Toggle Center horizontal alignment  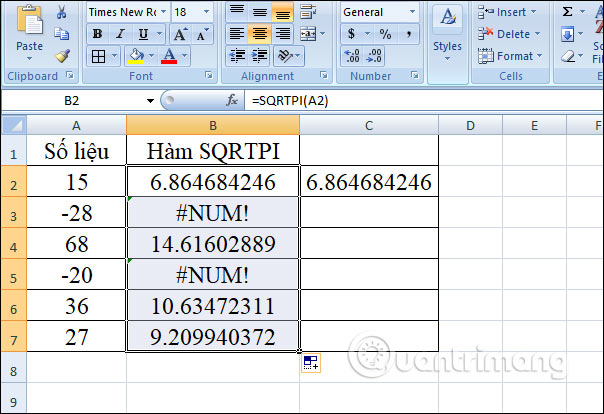point(260,34)
